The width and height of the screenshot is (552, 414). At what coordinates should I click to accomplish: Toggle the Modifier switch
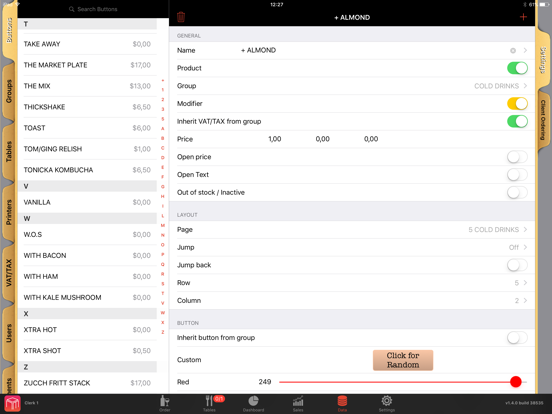click(x=517, y=104)
